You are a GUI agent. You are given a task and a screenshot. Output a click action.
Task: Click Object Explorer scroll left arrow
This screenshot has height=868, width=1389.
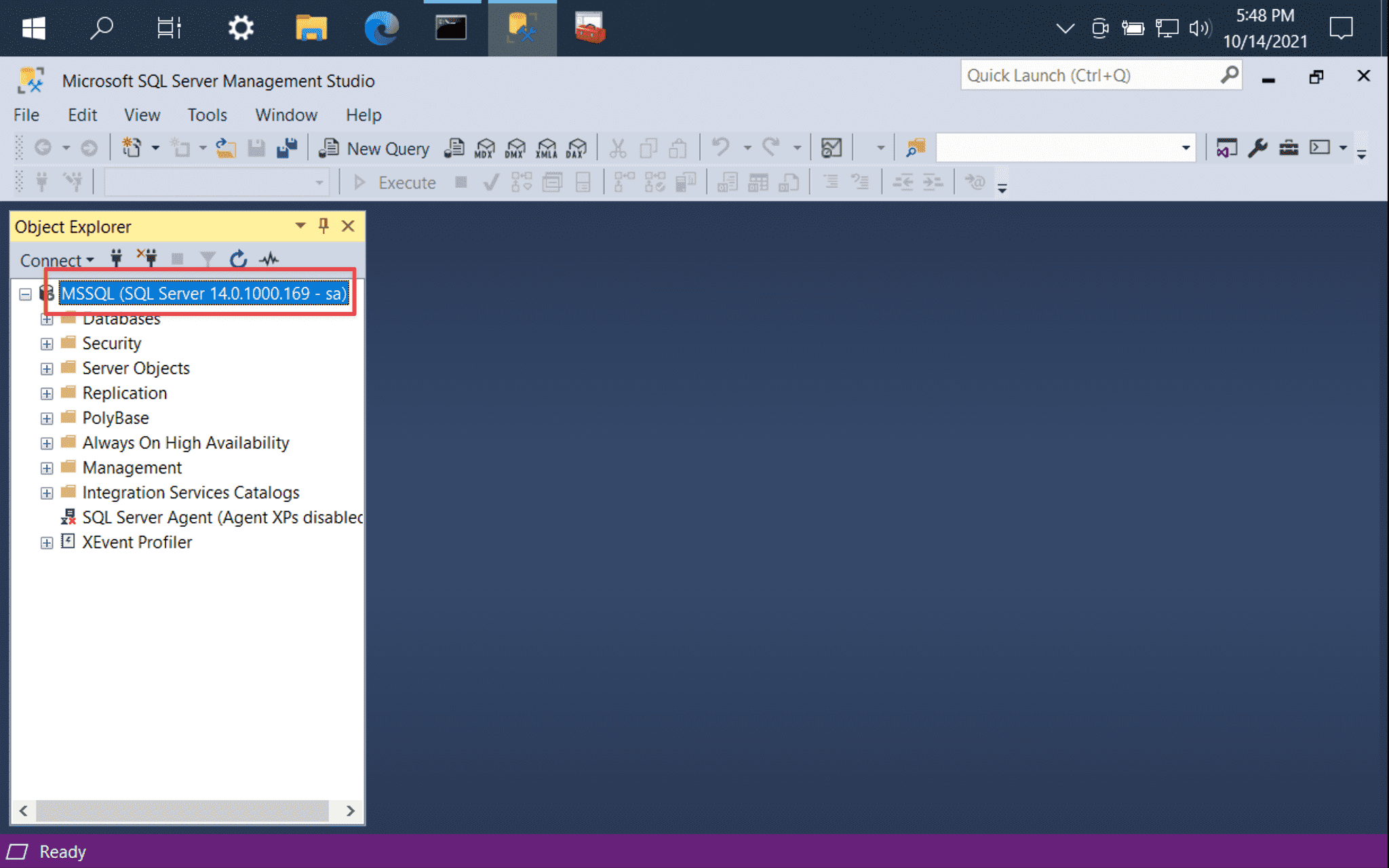24,810
